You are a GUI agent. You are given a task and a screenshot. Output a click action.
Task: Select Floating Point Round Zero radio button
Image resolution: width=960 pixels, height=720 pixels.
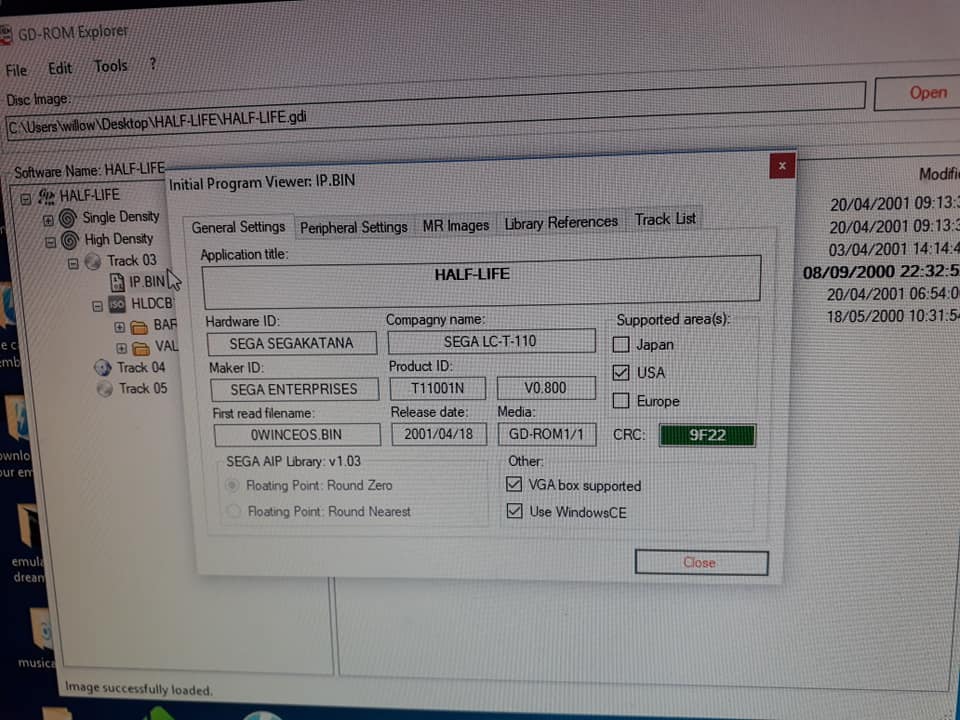point(232,486)
